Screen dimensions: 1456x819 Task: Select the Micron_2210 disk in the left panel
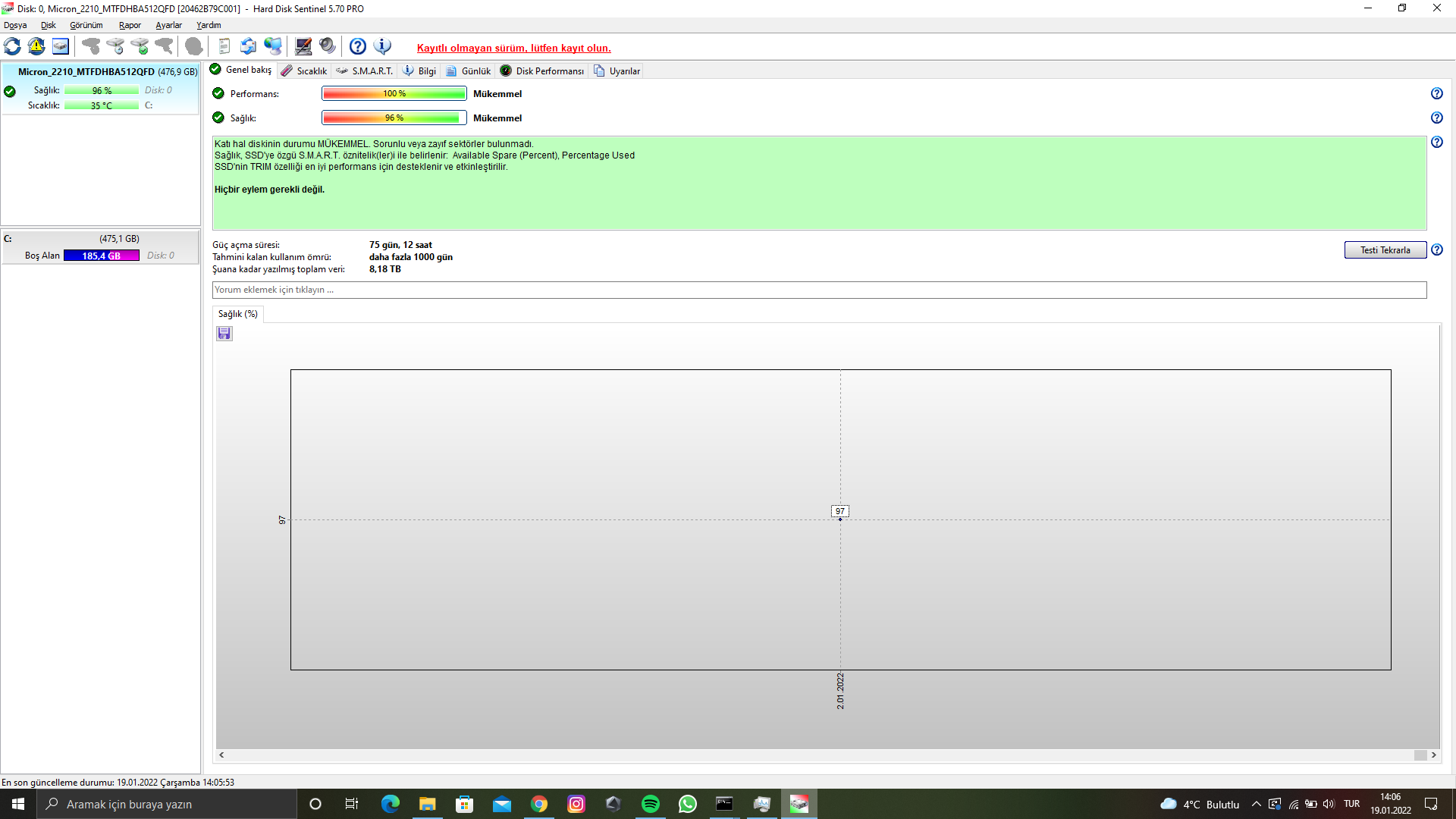coord(101,72)
